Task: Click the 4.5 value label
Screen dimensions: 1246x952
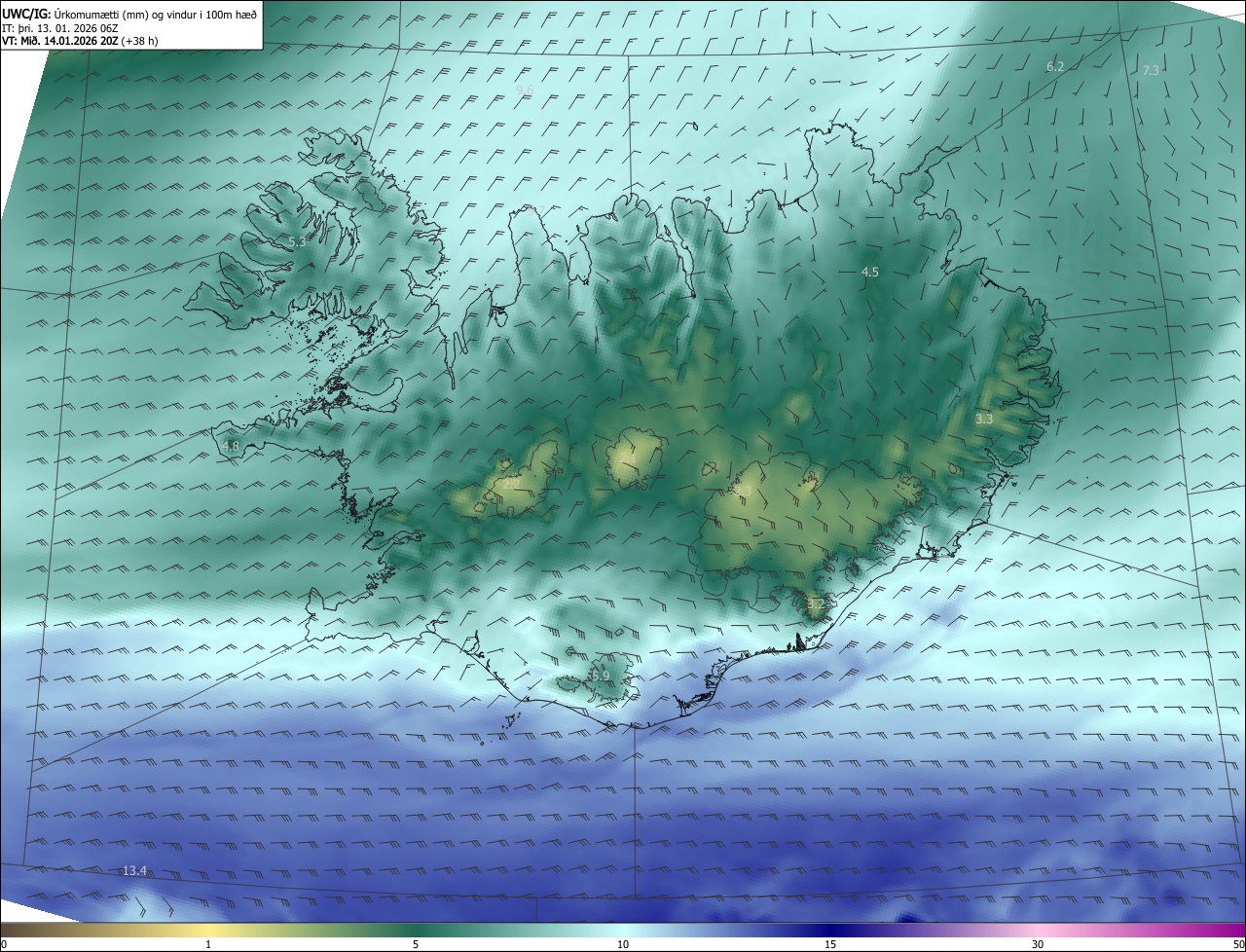Action: (x=870, y=273)
